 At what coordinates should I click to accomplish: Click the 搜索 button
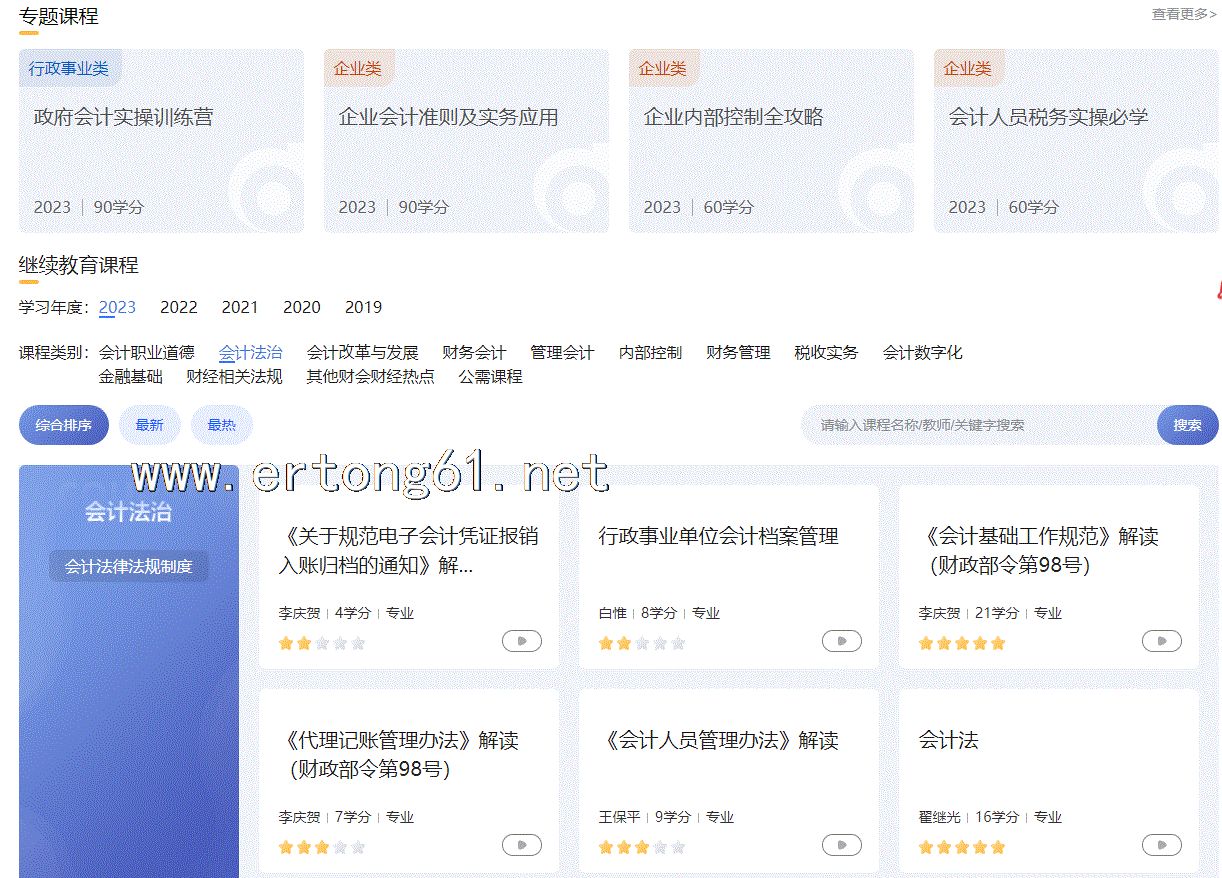click(x=1187, y=425)
